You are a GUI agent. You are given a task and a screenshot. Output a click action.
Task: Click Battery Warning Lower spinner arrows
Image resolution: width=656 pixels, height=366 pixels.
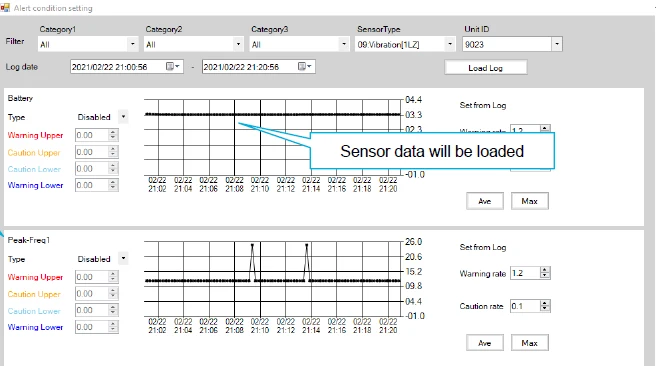(113, 185)
